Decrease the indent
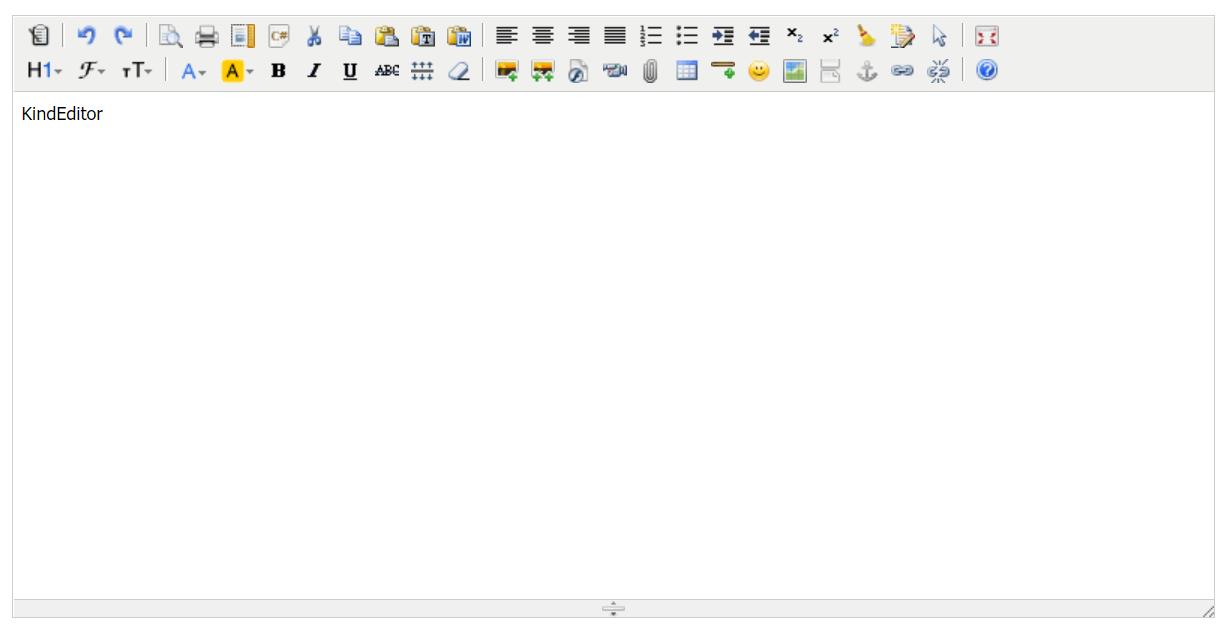Screen dimensions: 1230x636 757,37
